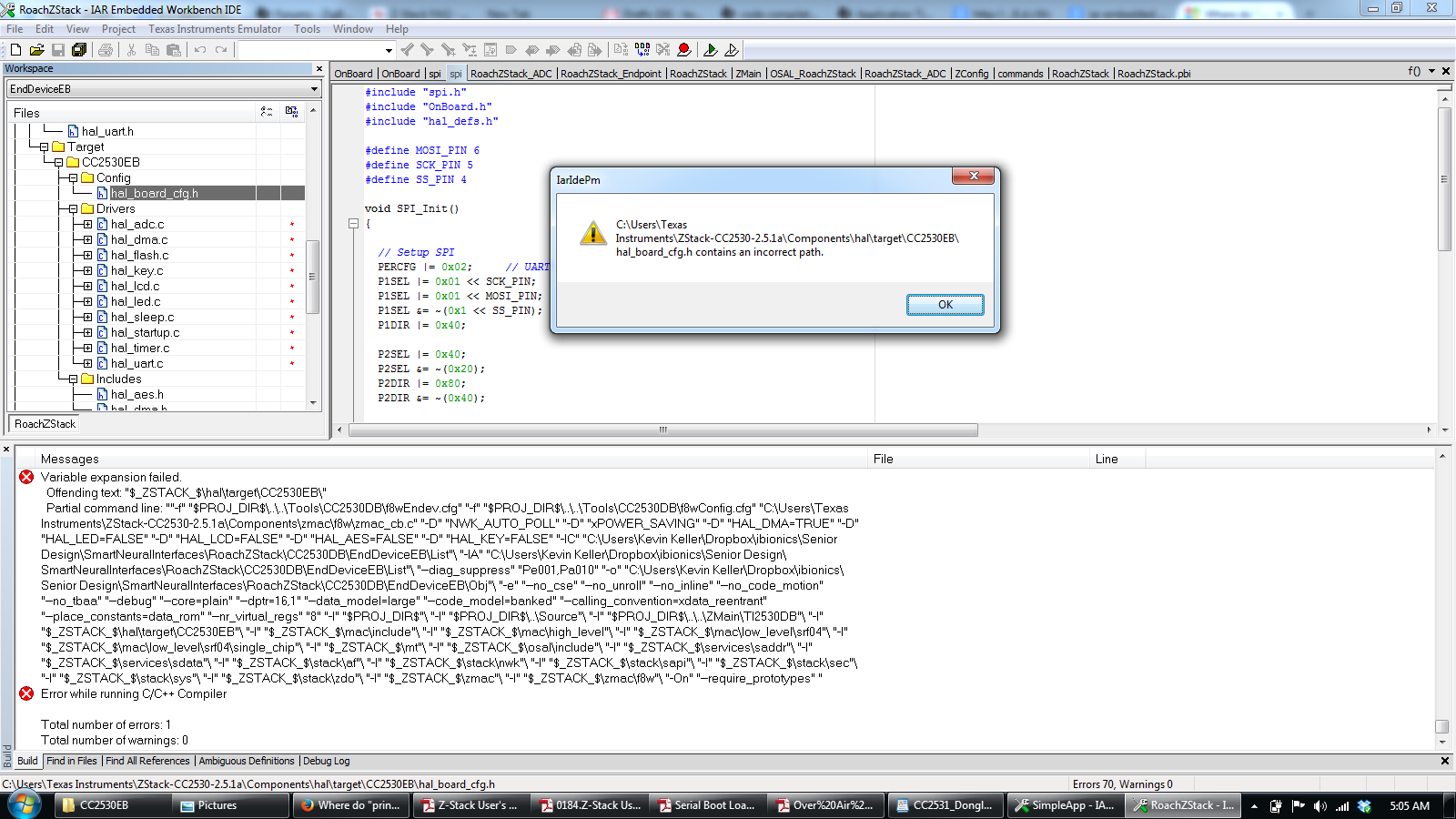Click the Open file toolbar icon
The height and width of the screenshot is (819, 1456).
36,50
